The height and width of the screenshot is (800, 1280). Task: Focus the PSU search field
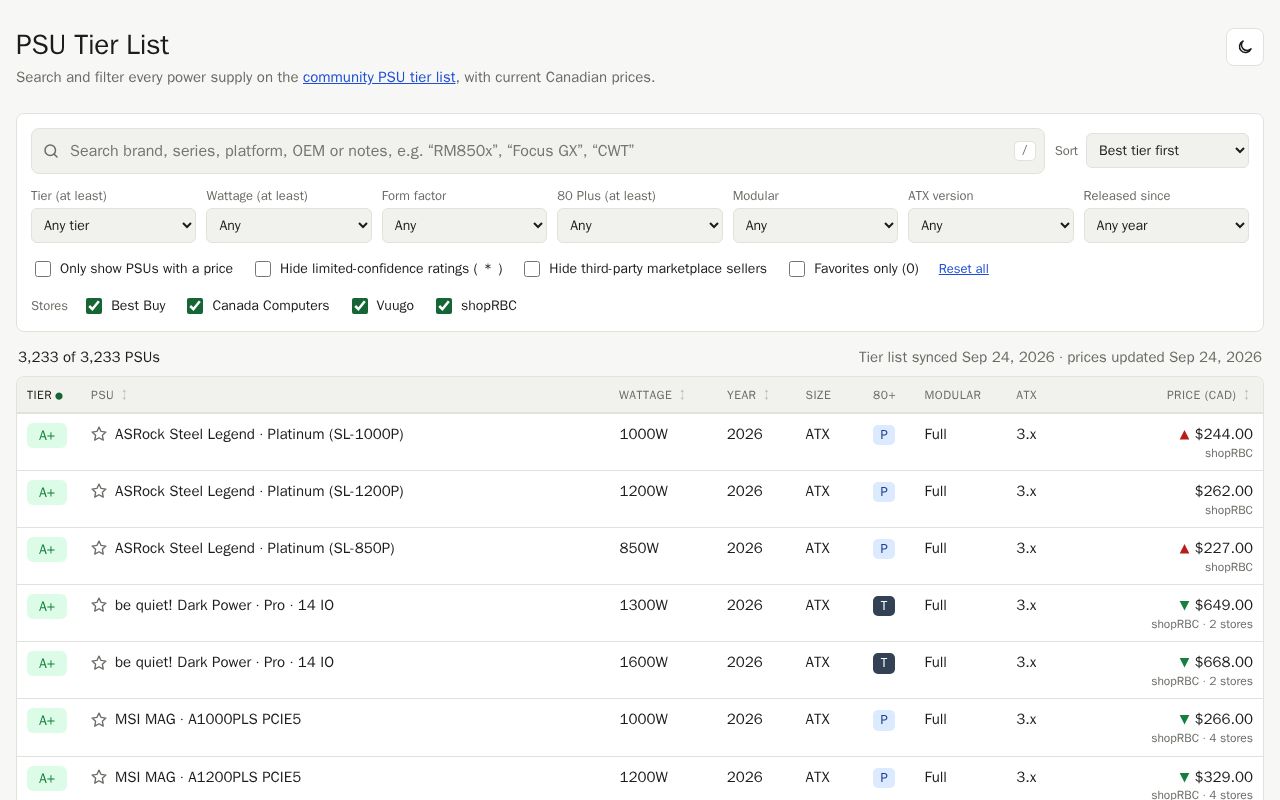pyautogui.click(x=538, y=151)
